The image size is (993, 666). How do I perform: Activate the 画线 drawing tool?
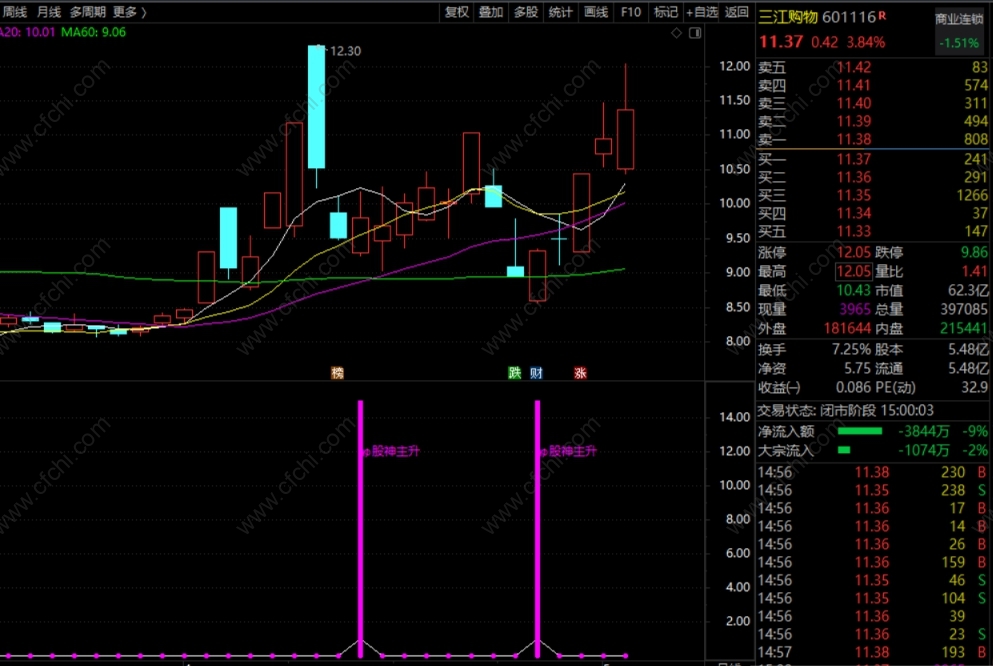pos(596,12)
